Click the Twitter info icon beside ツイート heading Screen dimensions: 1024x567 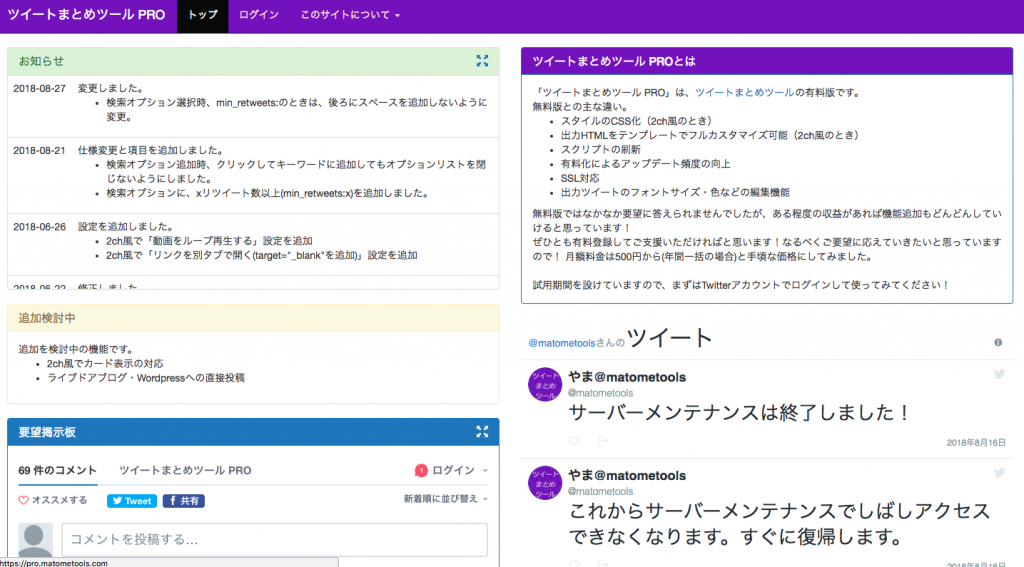tap(998, 342)
